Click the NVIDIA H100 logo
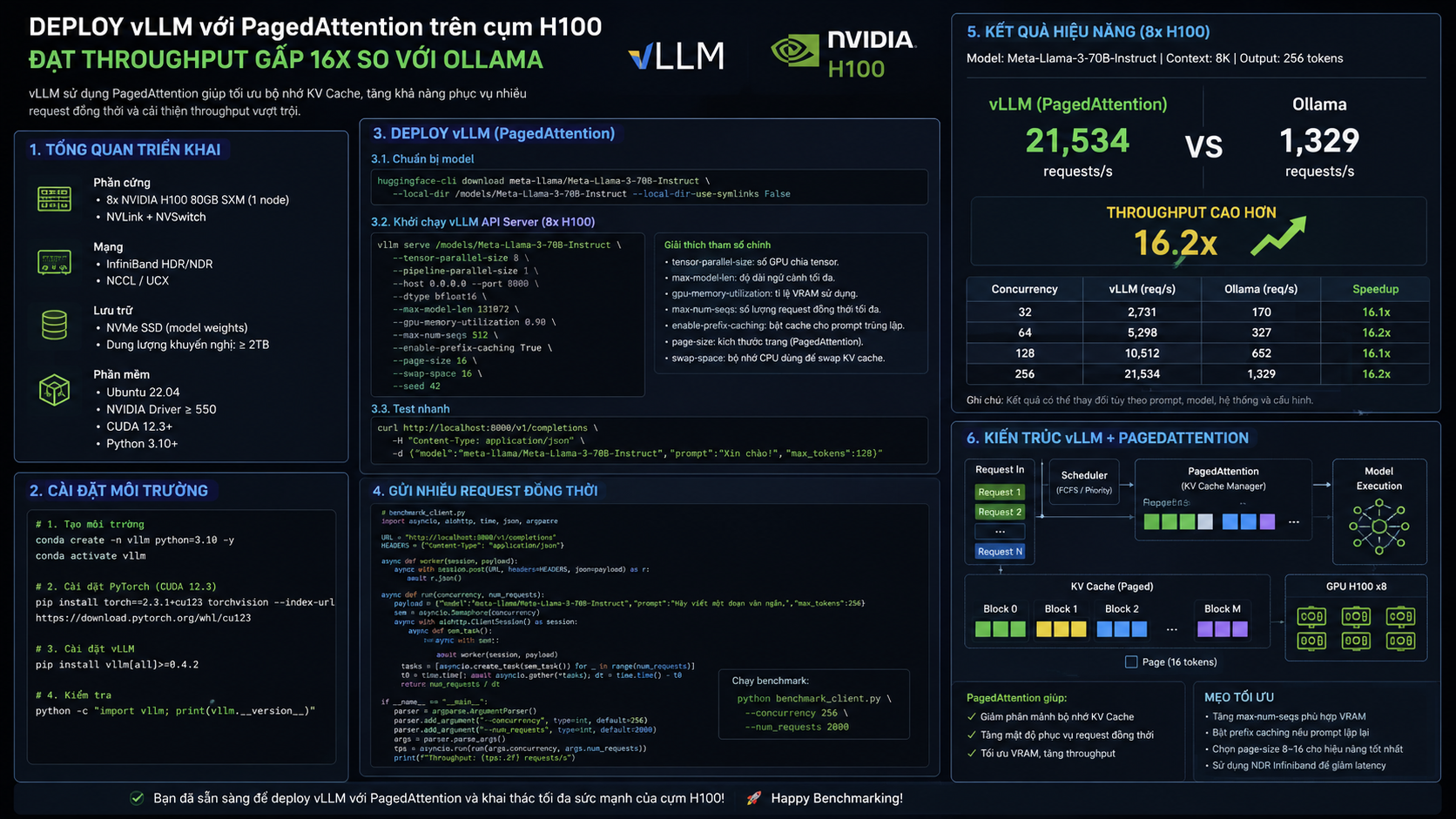The width and height of the screenshot is (1456, 819). (842, 55)
